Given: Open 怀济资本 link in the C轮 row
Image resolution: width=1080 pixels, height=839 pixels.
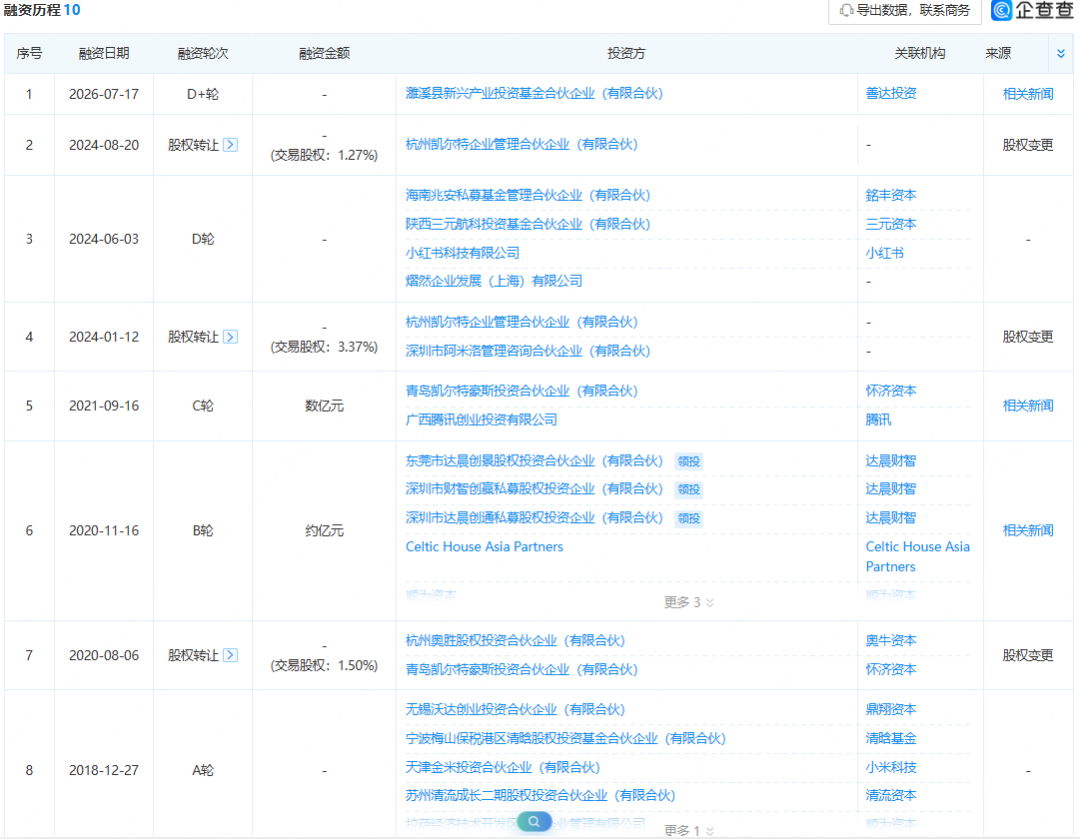Looking at the screenshot, I should [x=891, y=391].
